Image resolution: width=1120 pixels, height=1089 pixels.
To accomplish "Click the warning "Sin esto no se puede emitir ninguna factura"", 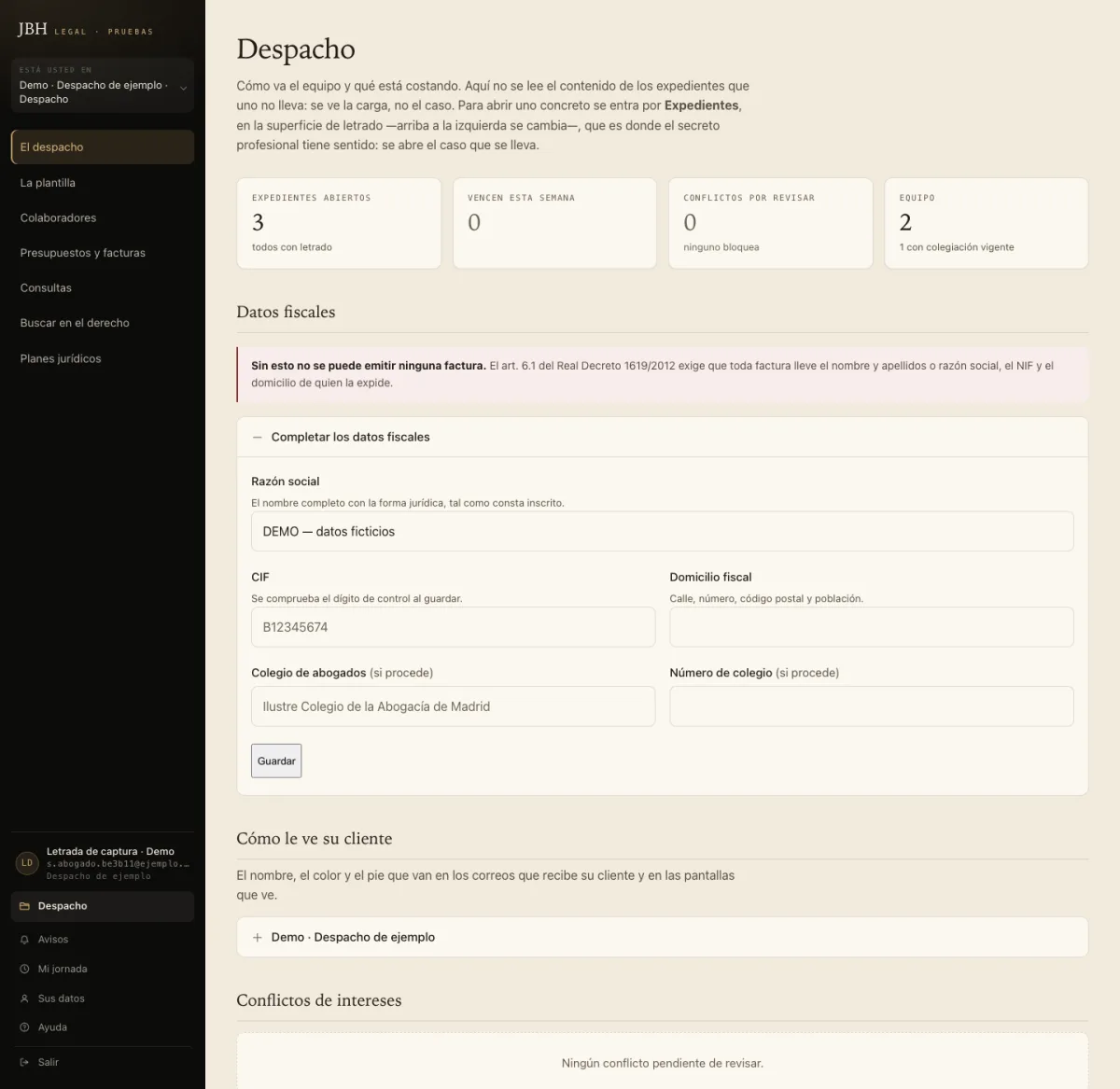I will [368, 366].
